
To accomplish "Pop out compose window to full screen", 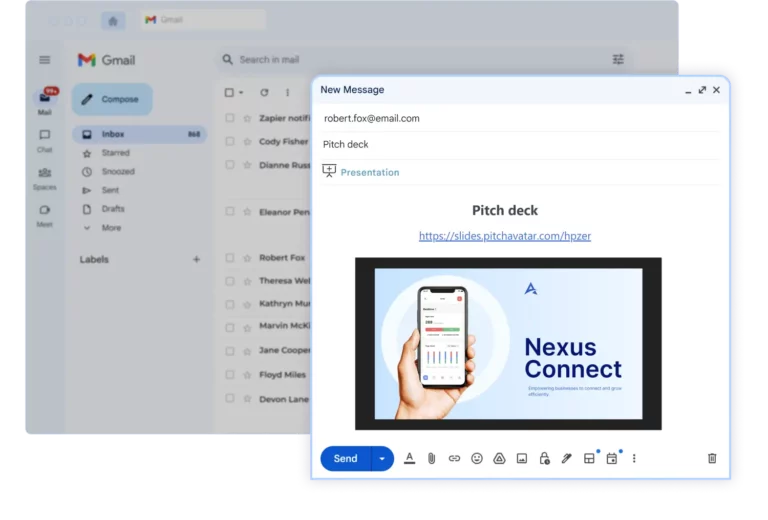I will pyautogui.click(x=702, y=90).
